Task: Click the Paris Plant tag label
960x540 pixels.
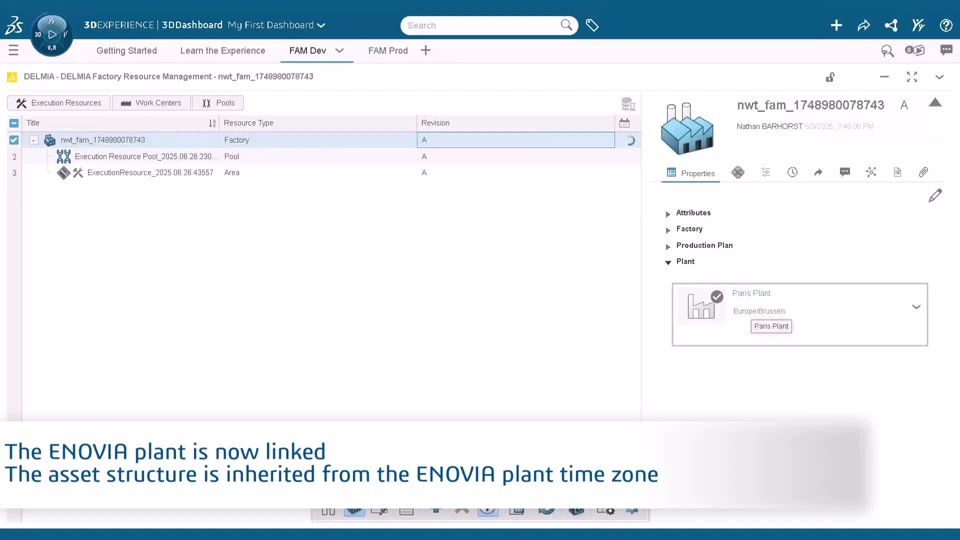Action: pyautogui.click(x=771, y=326)
